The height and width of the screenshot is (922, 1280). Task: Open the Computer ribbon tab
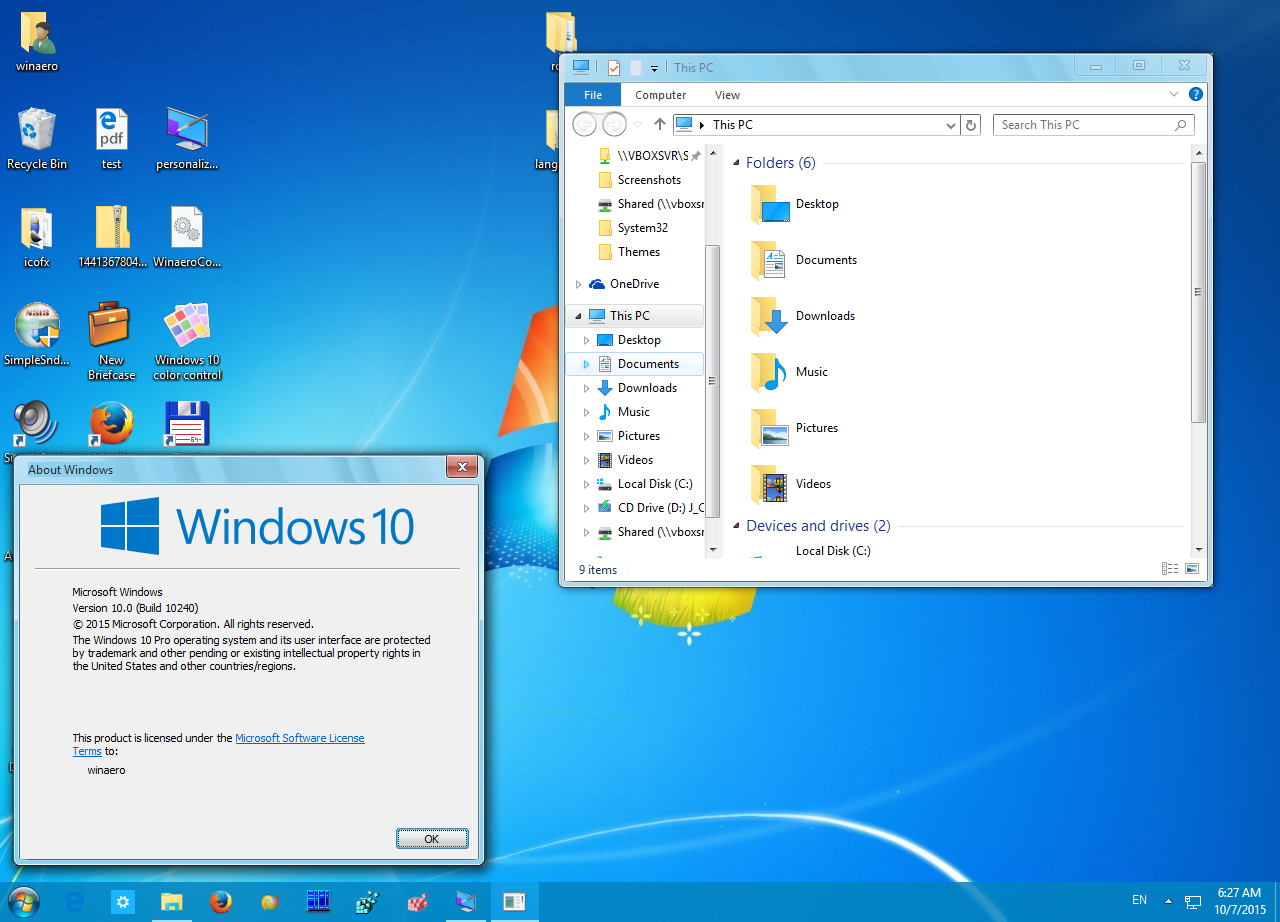(660, 94)
